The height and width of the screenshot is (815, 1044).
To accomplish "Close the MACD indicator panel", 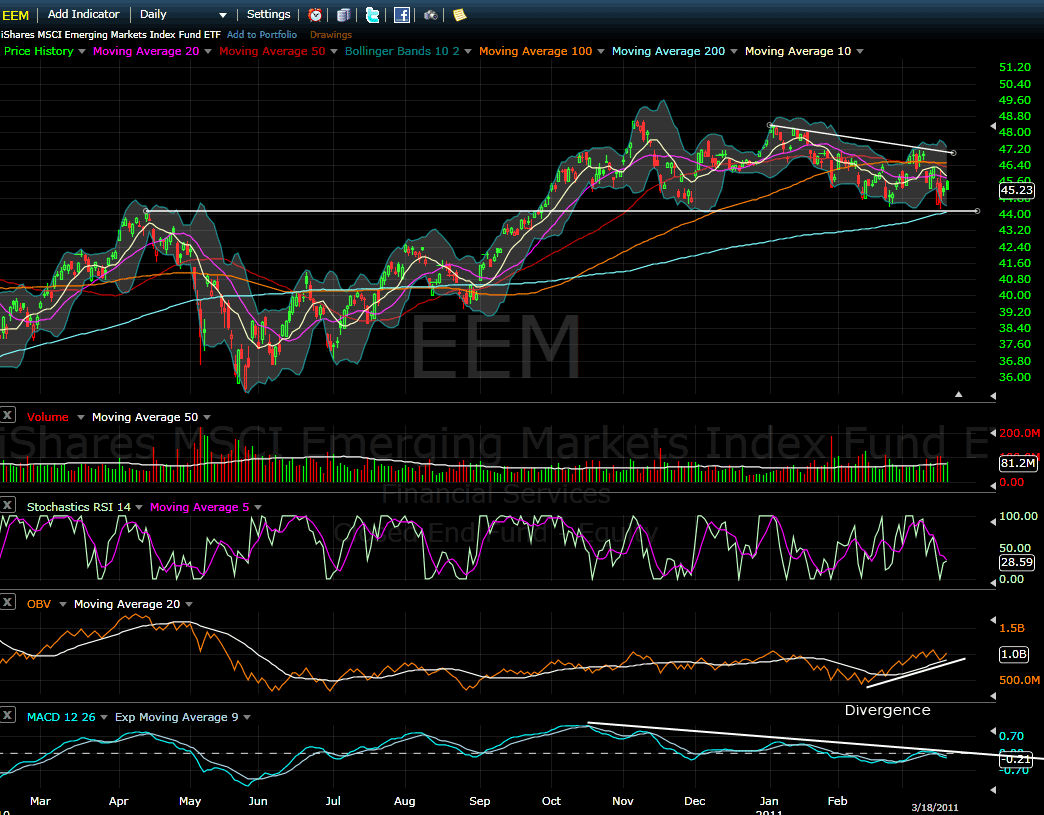I will pyautogui.click(x=8, y=716).
